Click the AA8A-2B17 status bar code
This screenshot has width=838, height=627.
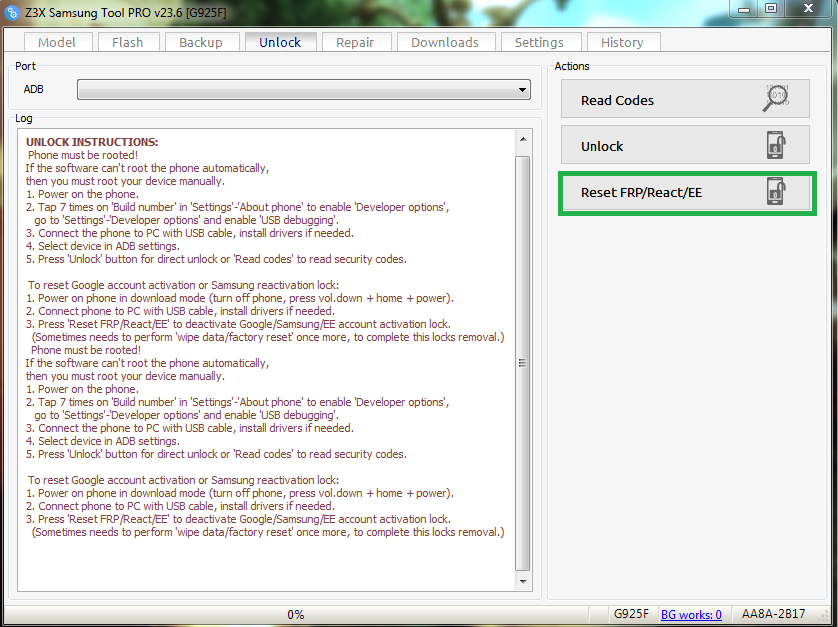coord(773,614)
